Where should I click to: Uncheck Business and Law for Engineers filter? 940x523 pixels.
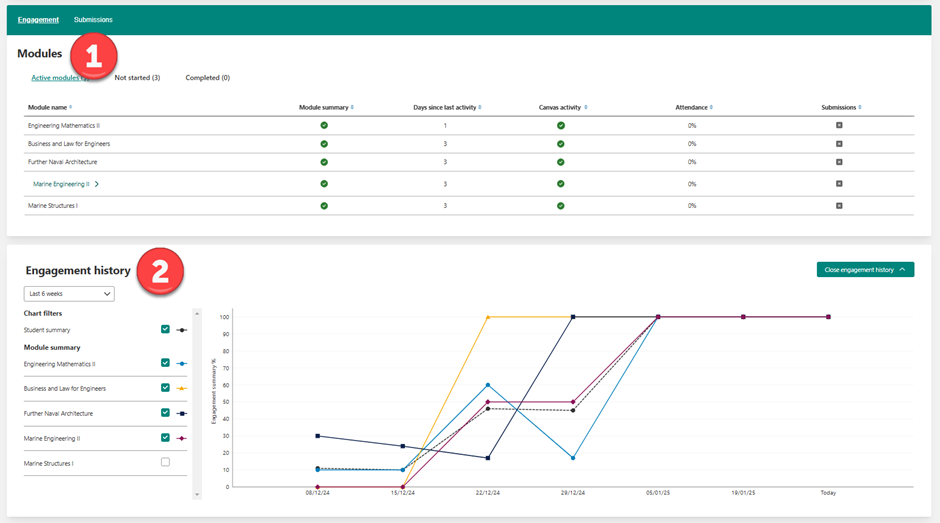pos(165,388)
